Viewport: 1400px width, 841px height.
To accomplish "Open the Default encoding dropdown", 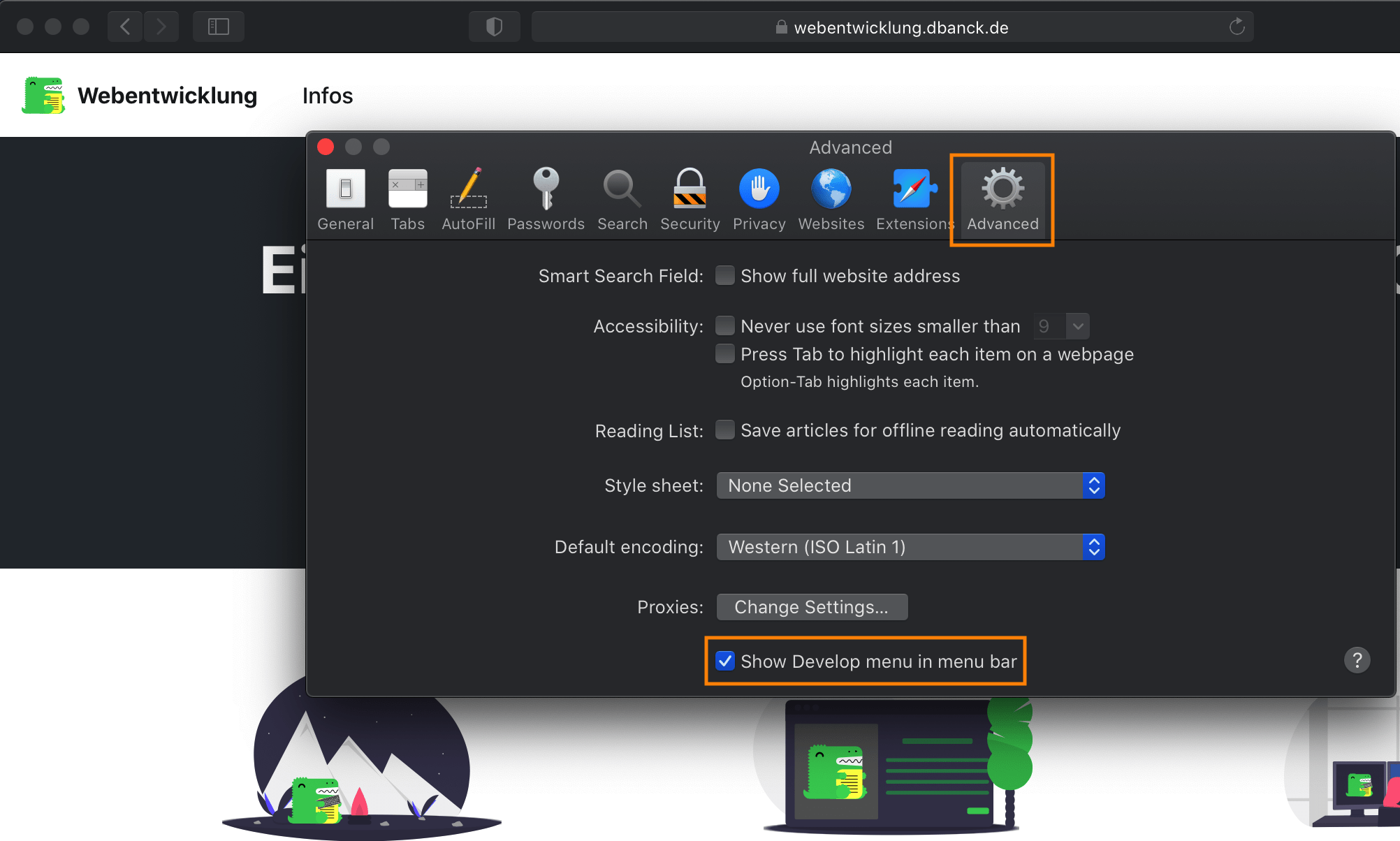I will [x=910, y=547].
